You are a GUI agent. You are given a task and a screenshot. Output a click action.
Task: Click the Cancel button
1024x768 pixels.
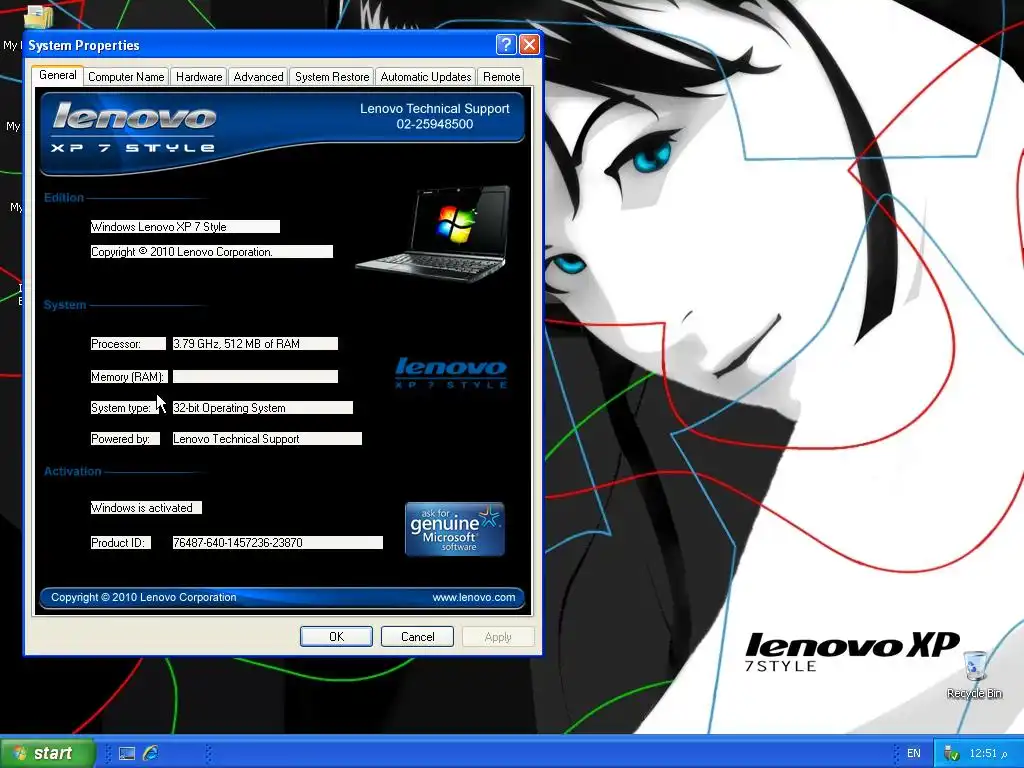(417, 637)
